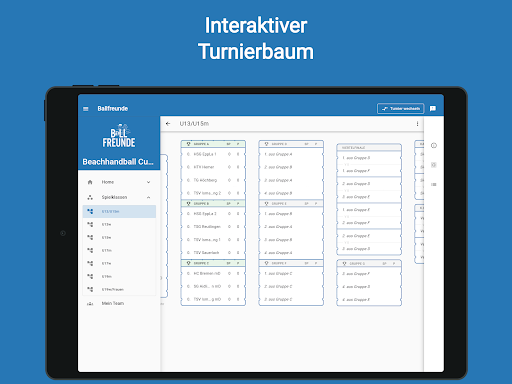
Task: Click the info circle icon in right rail
Action: click(x=434, y=145)
